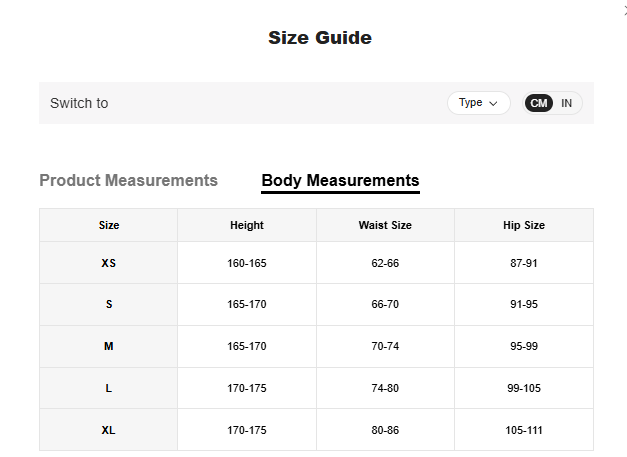Click the Waist Size column header
The height and width of the screenshot is (457, 627).
pyautogui.click(x=385, y=225)
